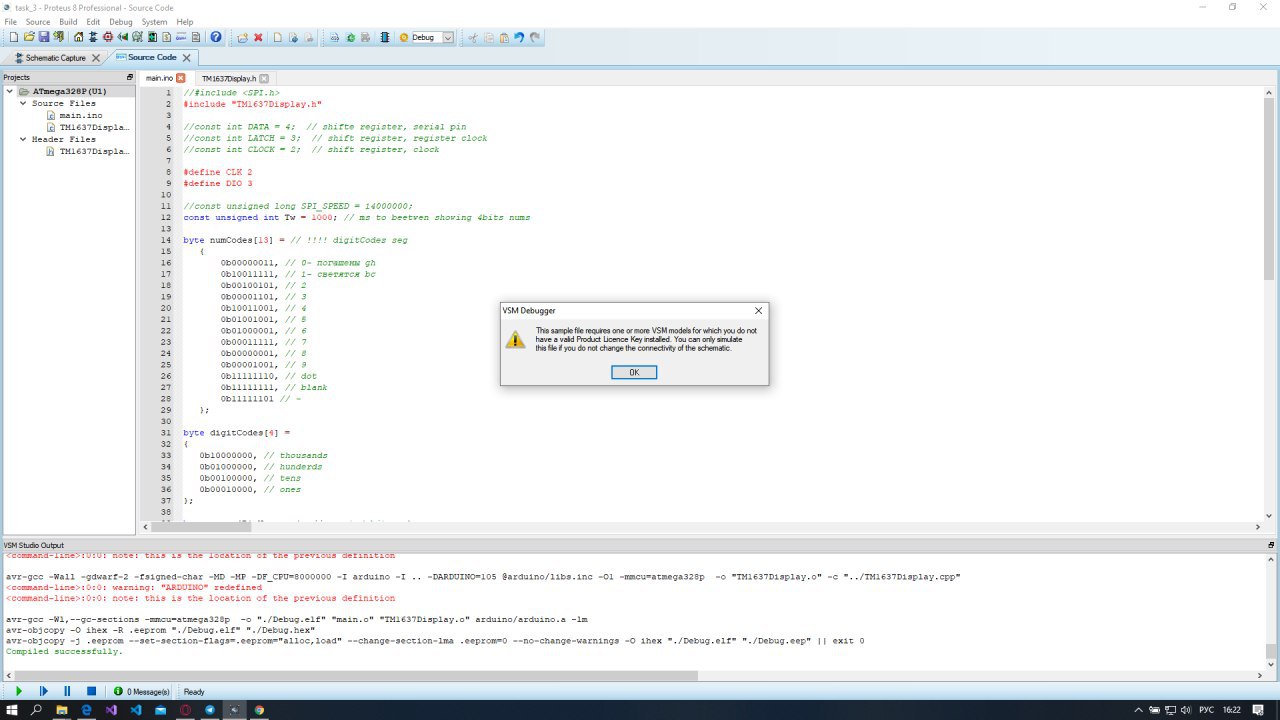This screenshot has height=720, width=1280.
Task: Open the Debug menu
Action: 121,21
